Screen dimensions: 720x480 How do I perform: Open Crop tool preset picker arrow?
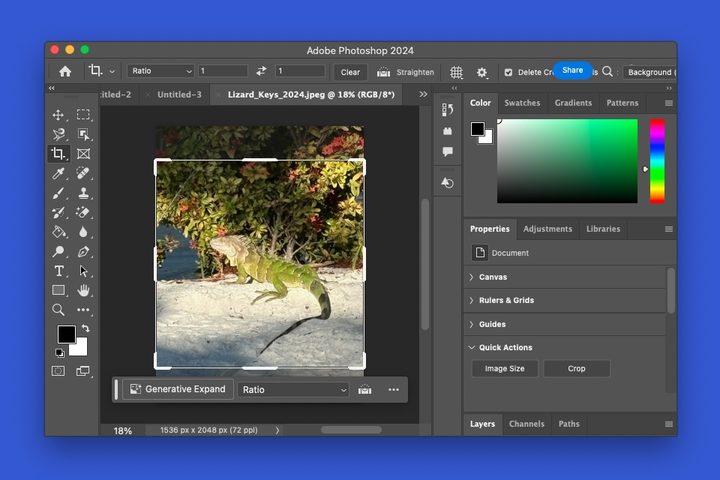(112, 71)
